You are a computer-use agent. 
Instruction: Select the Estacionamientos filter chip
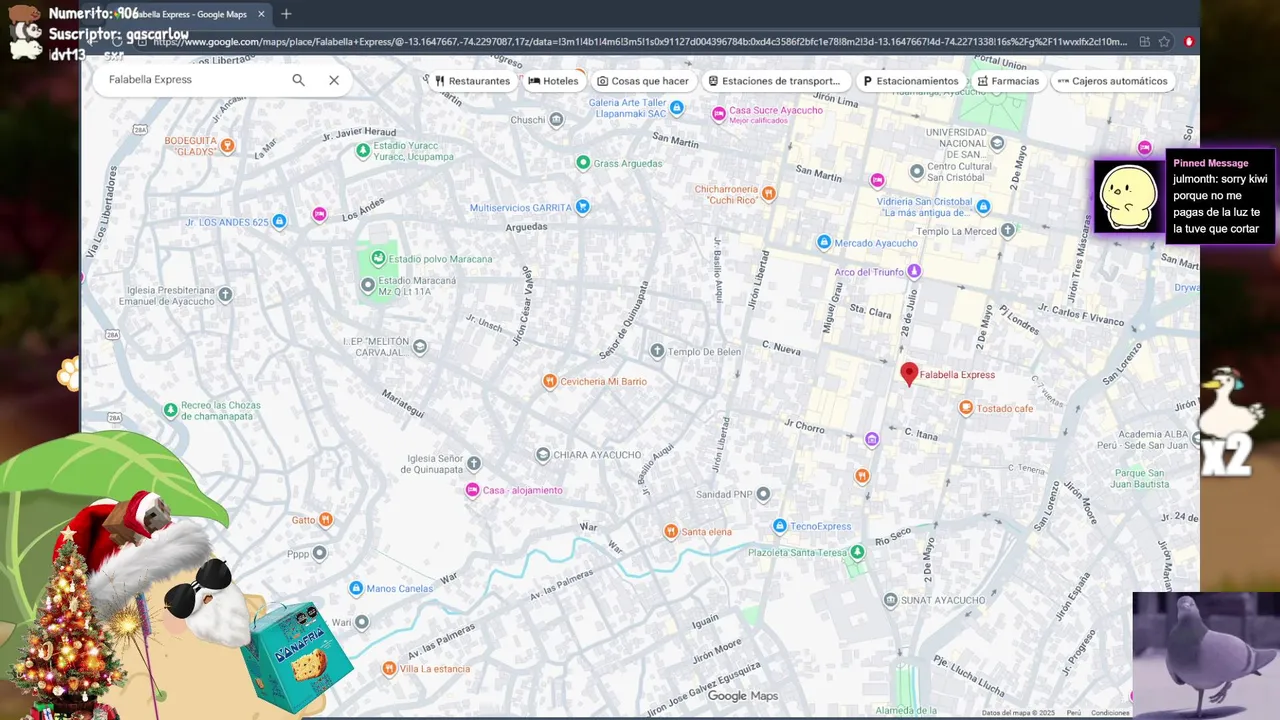pos(910,81)
